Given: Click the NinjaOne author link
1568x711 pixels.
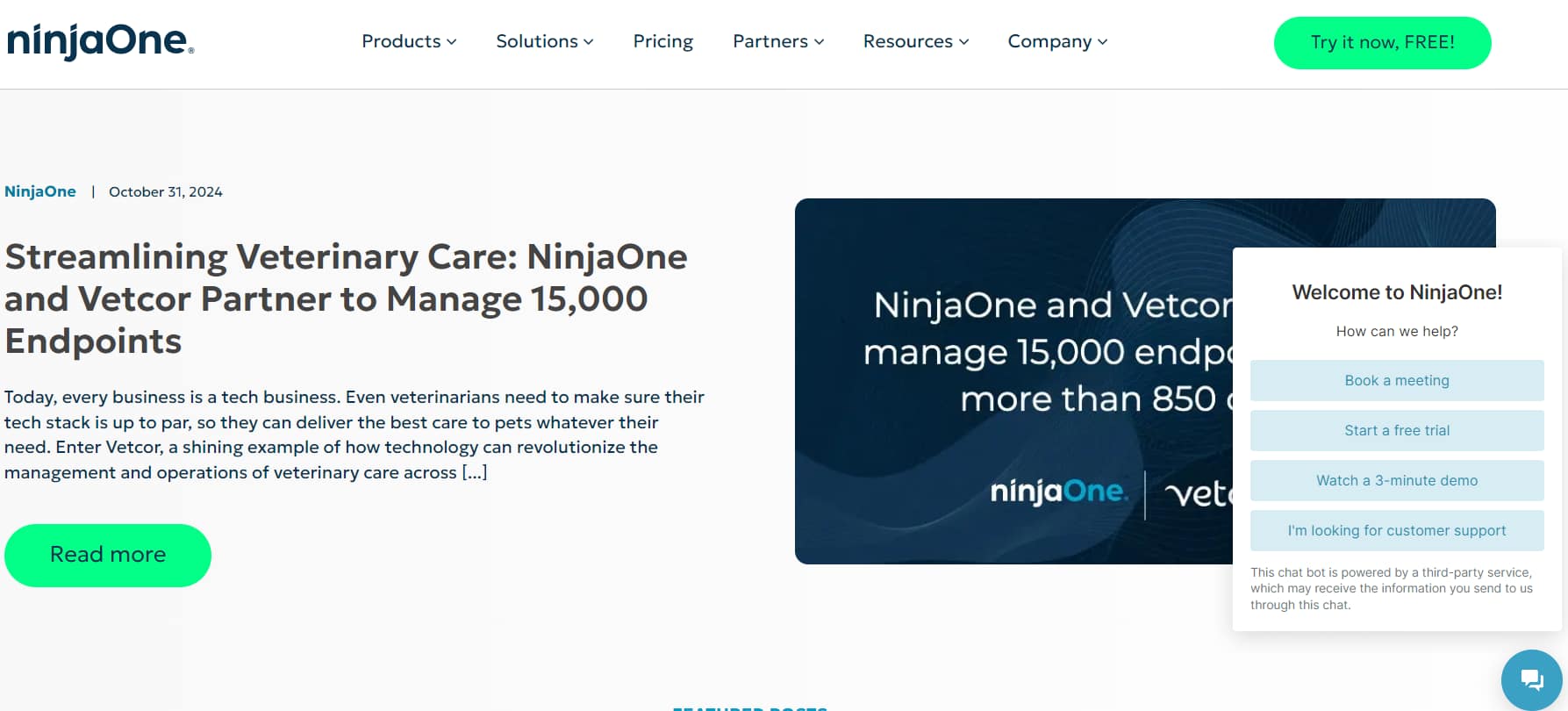Looking at the screenshot, I should (40, 191).
